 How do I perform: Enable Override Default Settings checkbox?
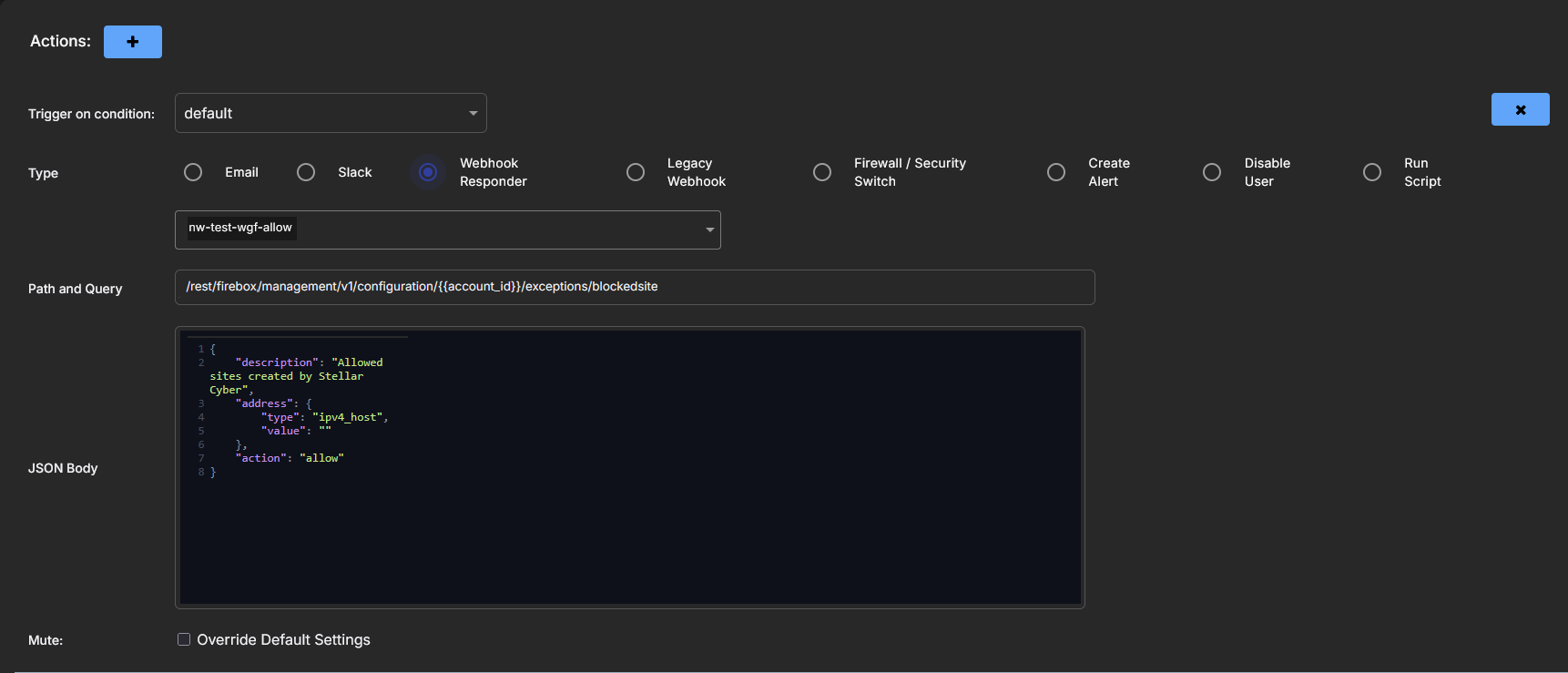pyautogui.click(x=184, y=639)
